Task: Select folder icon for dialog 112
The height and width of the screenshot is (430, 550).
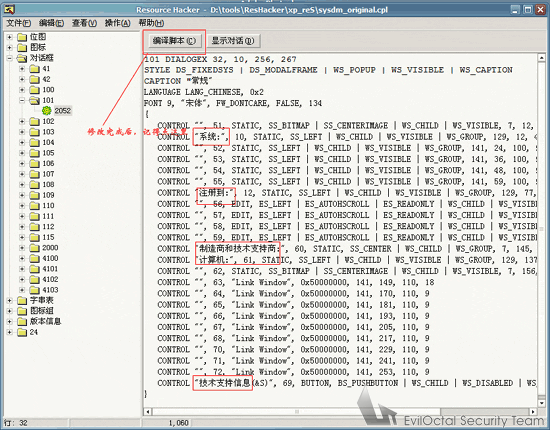Action: click(x=34, y=227)
